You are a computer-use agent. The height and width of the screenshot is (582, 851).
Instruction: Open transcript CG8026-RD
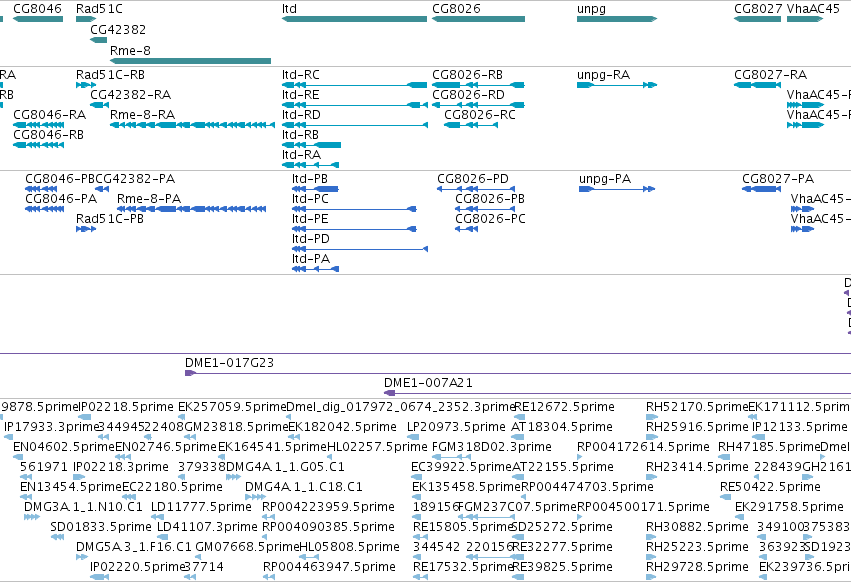[468, 94]
